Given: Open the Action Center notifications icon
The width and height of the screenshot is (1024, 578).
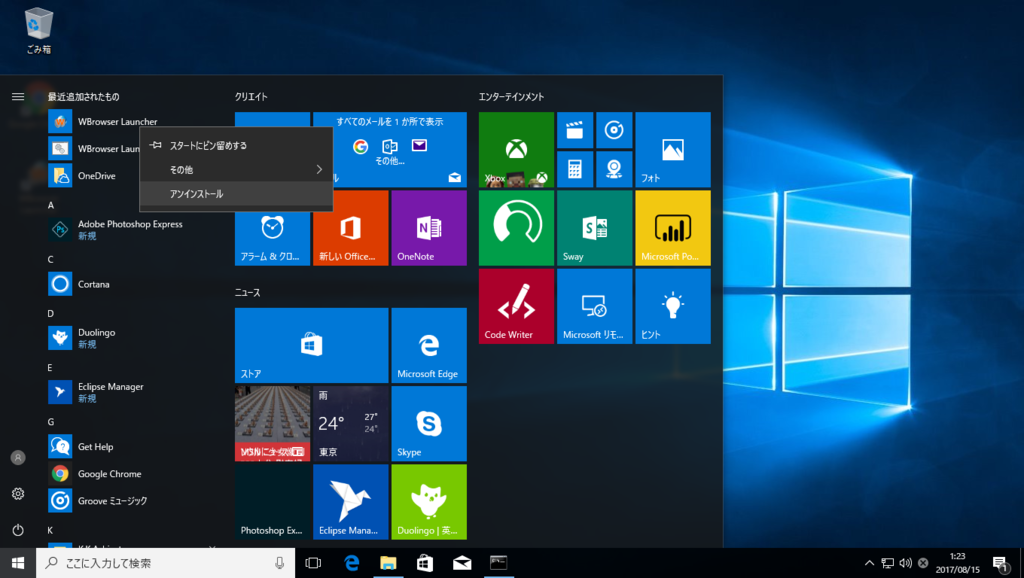Looking at the screenshot, I should coord(1000,563).
